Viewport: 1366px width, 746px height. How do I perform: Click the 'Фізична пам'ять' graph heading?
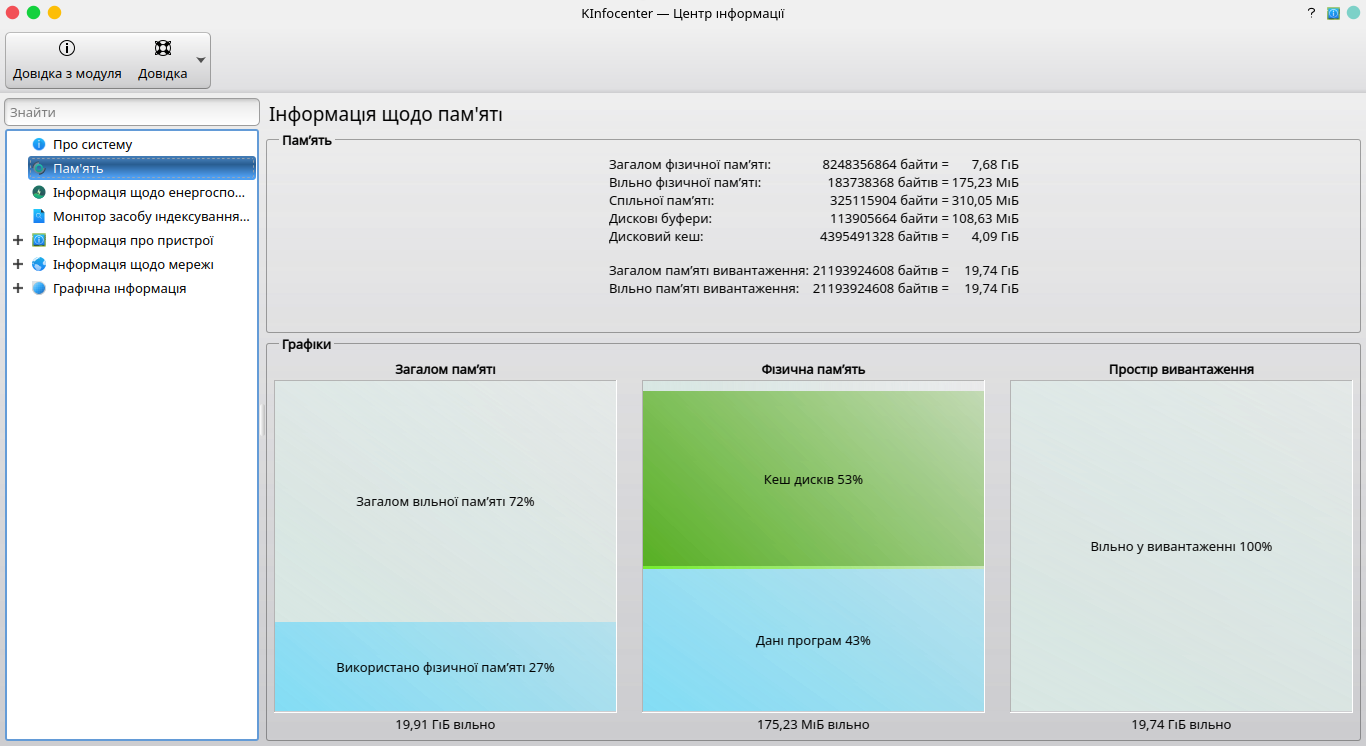coord(813,369)
